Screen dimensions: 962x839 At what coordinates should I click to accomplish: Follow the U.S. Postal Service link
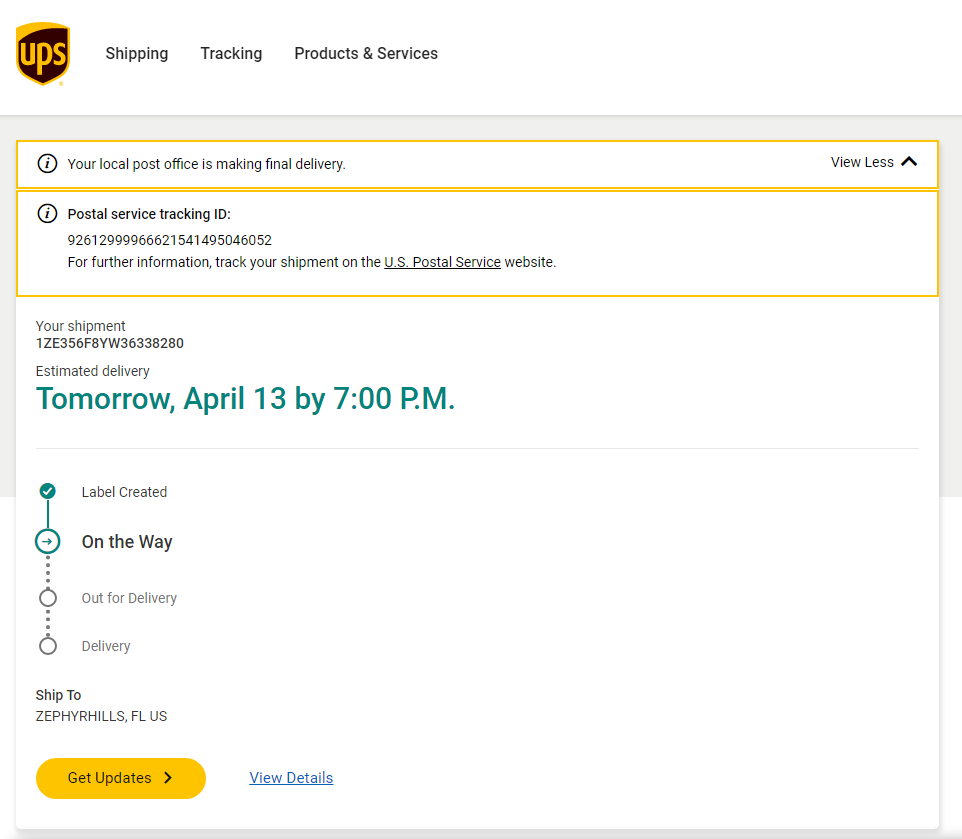point(442,263)
